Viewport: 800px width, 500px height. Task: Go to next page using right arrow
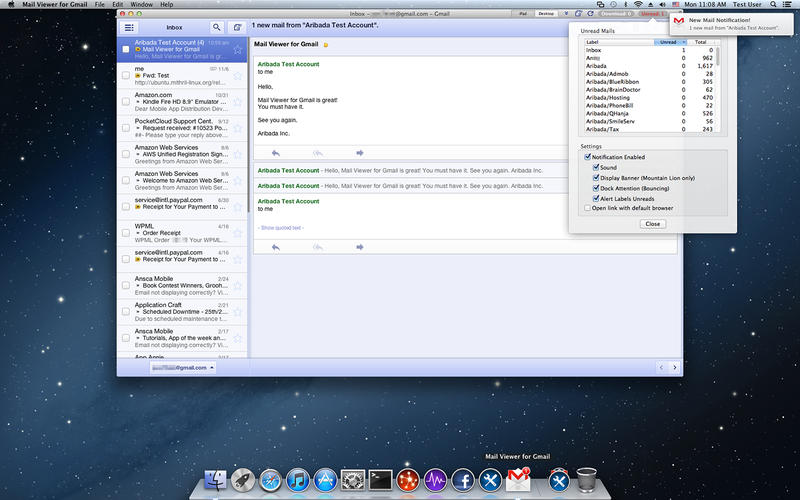(x=673, y=368)
